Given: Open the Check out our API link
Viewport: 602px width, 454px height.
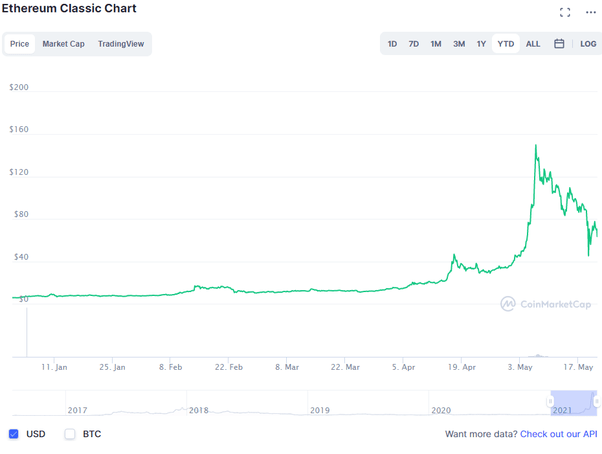Looking at the screenshot, I should click(x=559, y=434).
